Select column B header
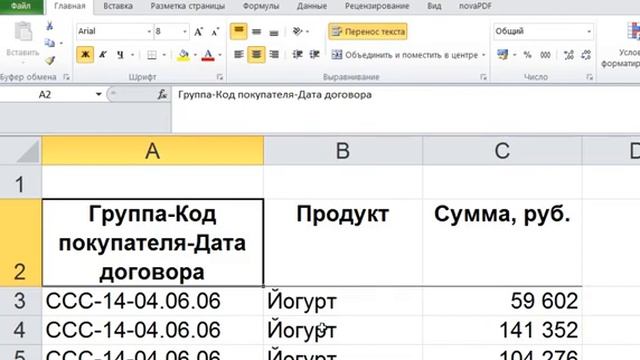 click(x=343, y=151)
